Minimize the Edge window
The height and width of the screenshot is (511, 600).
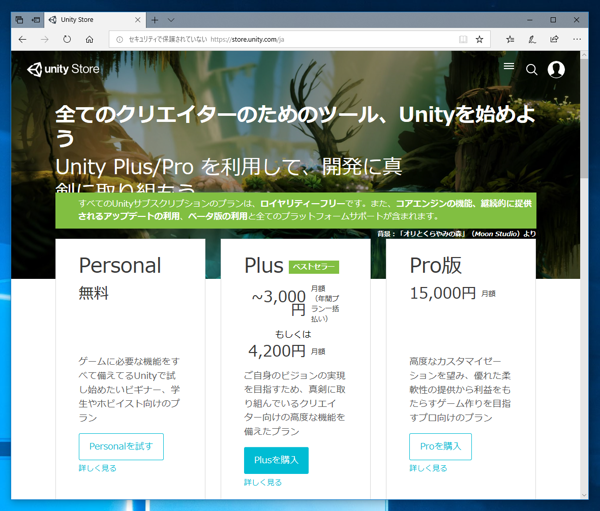click(530, 20)
